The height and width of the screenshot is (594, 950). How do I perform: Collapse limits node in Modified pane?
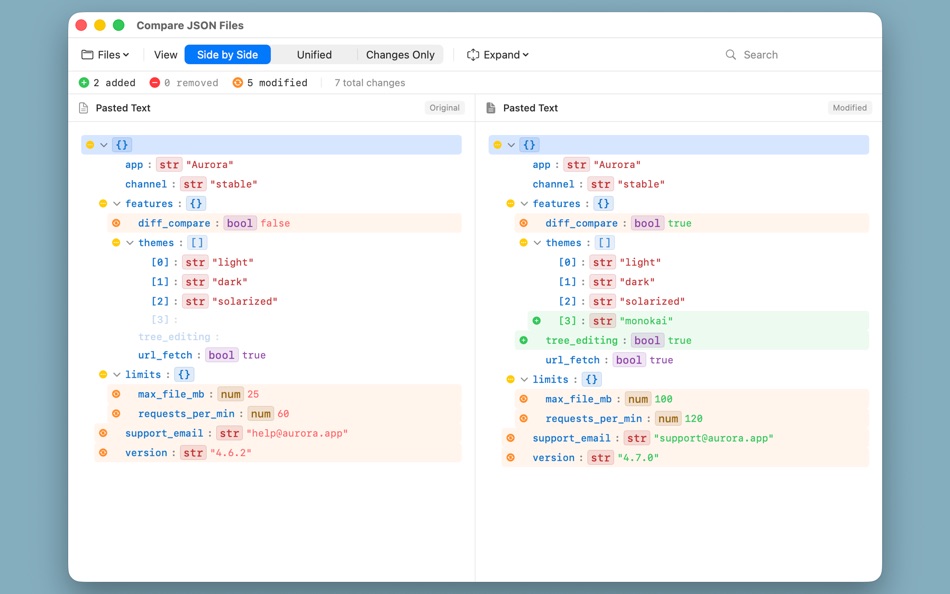[524, 379]
